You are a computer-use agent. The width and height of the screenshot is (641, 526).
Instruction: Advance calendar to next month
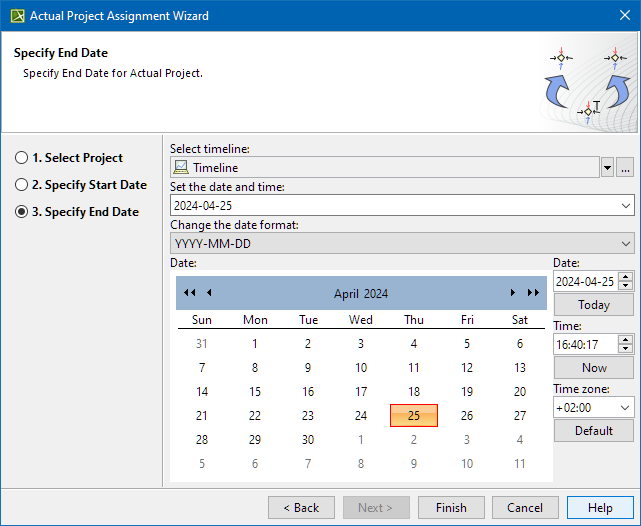click(x=513, y=293)
